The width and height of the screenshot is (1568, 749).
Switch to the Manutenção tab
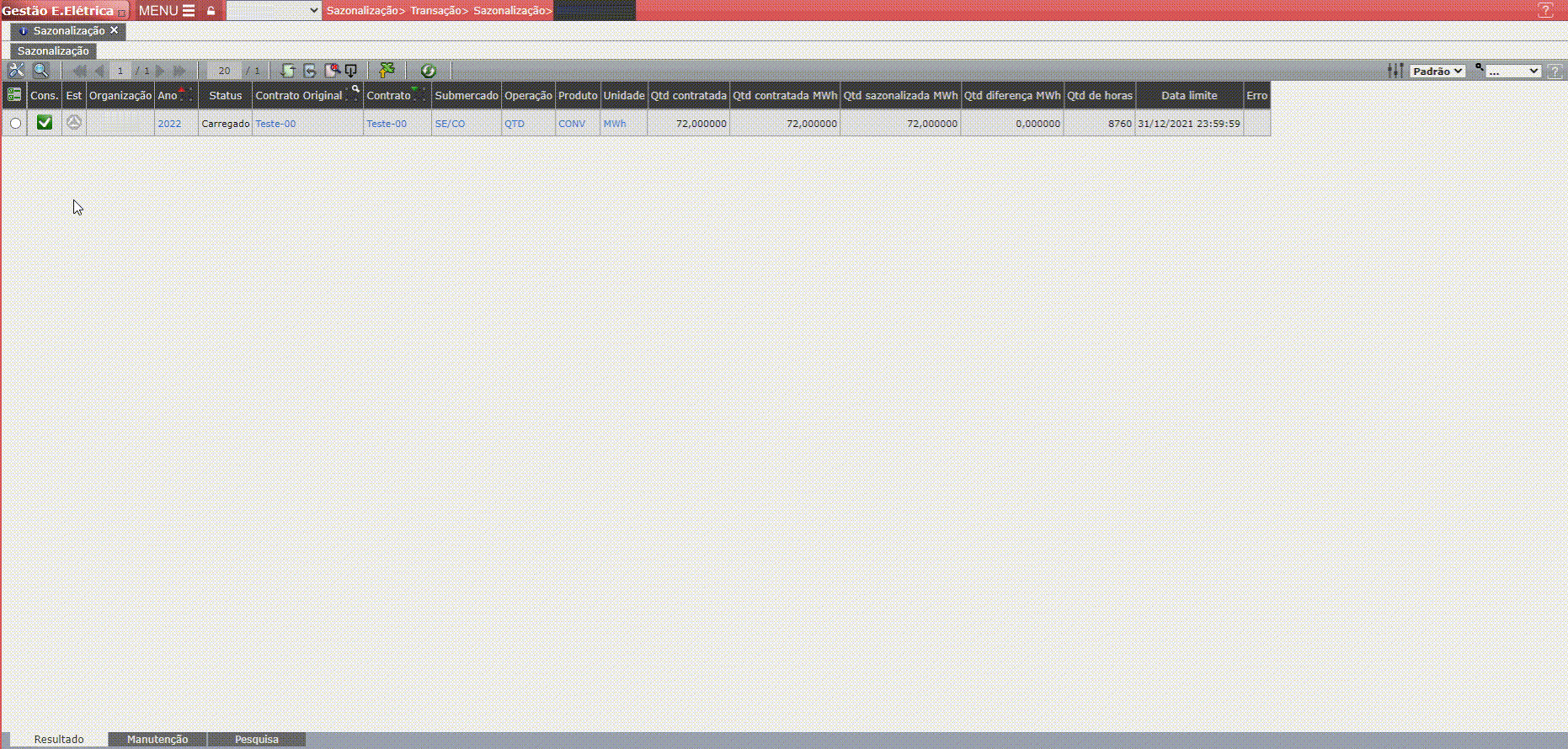pyautogui.click(x=157, y=739)
